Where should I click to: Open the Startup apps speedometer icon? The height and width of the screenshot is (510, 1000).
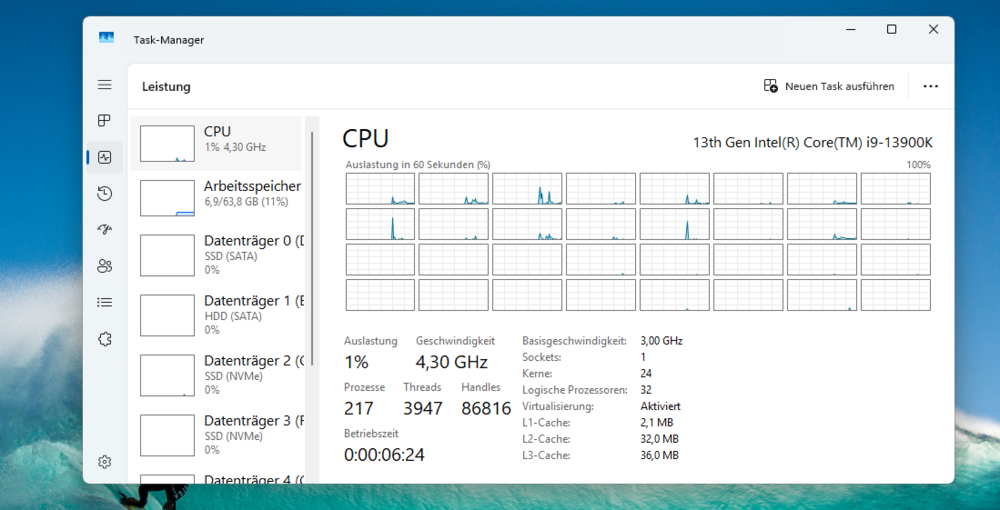pyautogui.click(x=105, y=230)
